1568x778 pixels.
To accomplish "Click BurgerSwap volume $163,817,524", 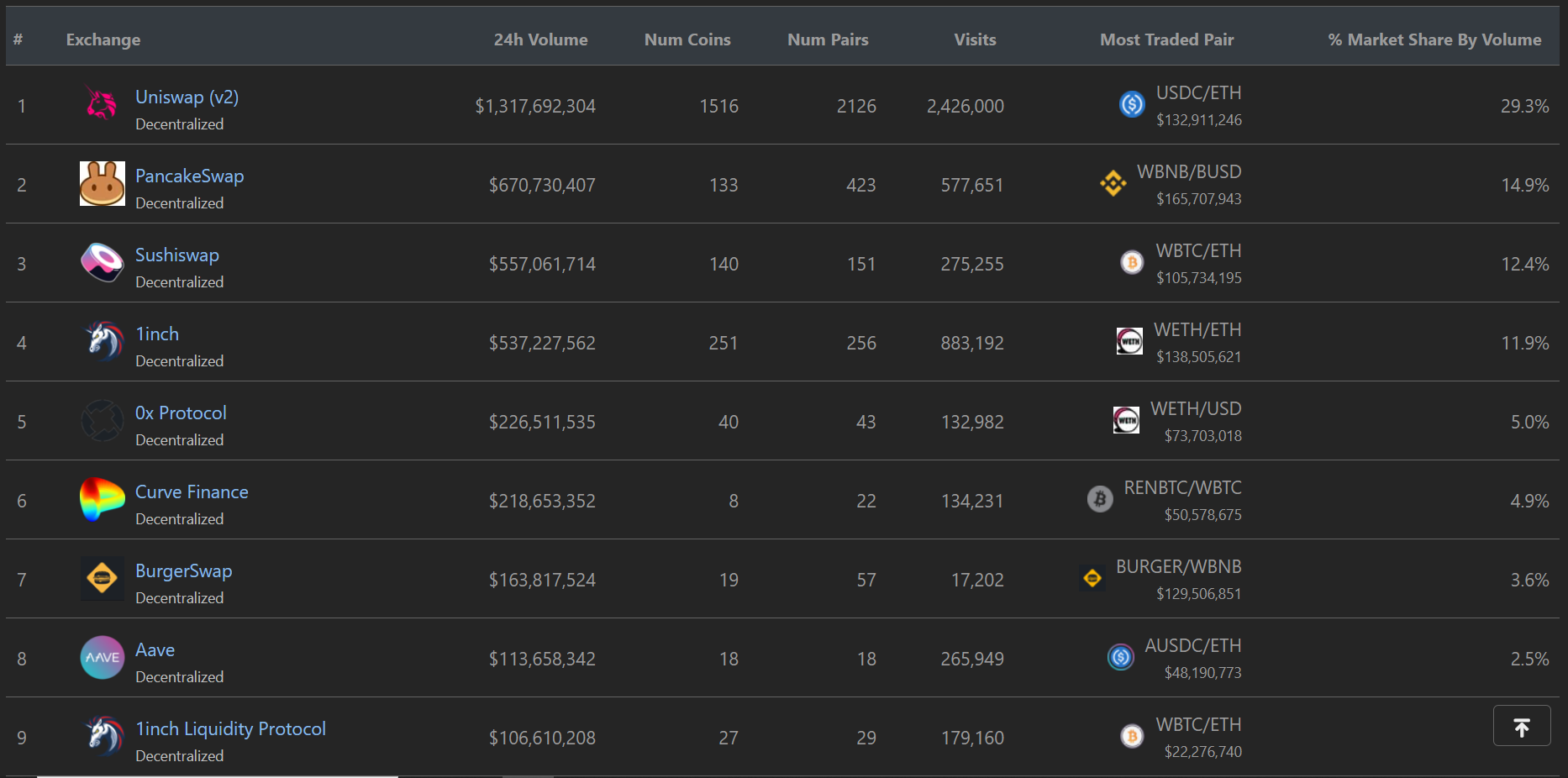I will tap(542, 580).
